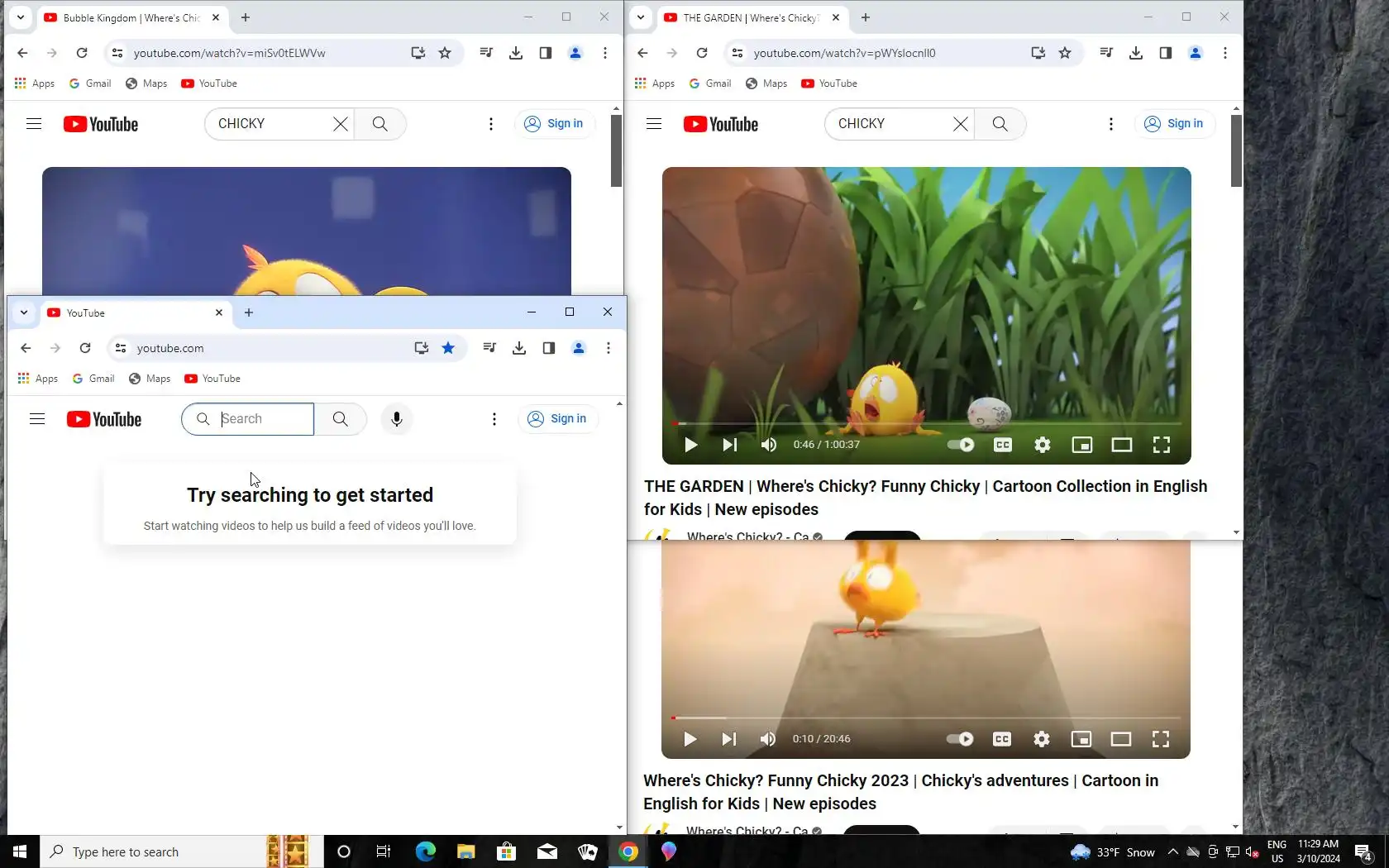Click the search magnifier button in front YouTube window
The width and height of the screenshot is (1389, 868).
[x=341, y=419]
